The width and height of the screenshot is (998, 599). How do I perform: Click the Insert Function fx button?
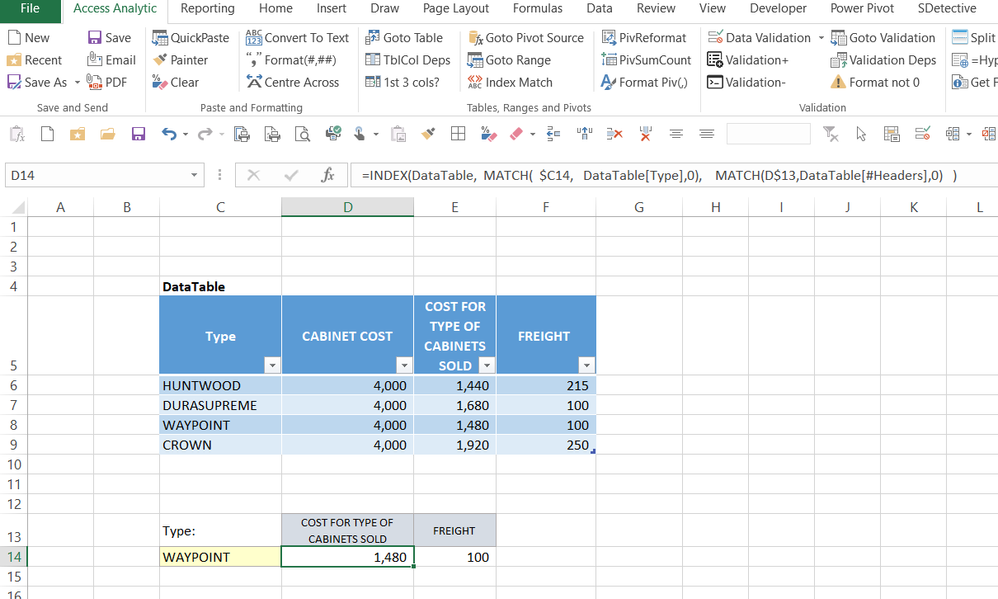coord(328,175)
